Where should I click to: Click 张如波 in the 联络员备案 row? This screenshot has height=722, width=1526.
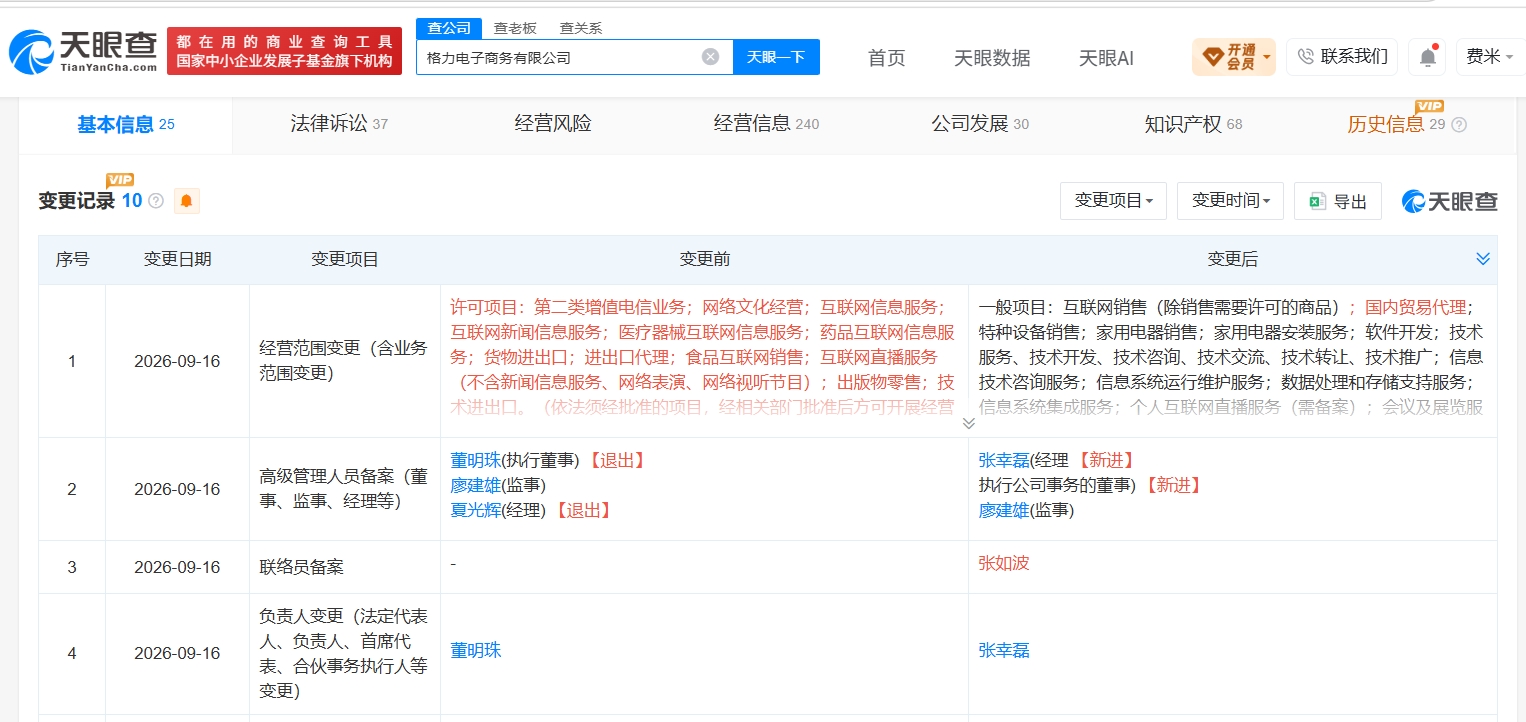[x=1003, y=563]
